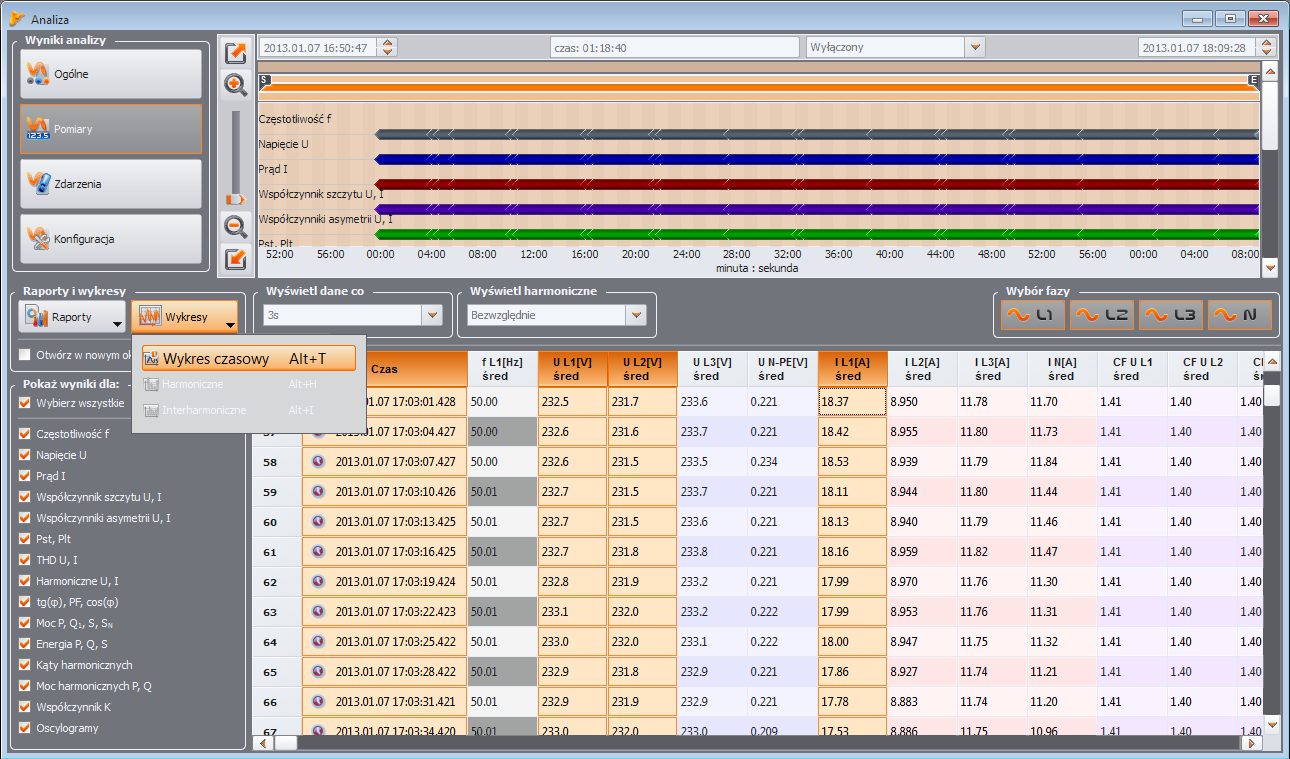The height and width of the screenshot is (759, 1290).
Task: Click clock icon in row 63
Action: [x=319, y=611]
